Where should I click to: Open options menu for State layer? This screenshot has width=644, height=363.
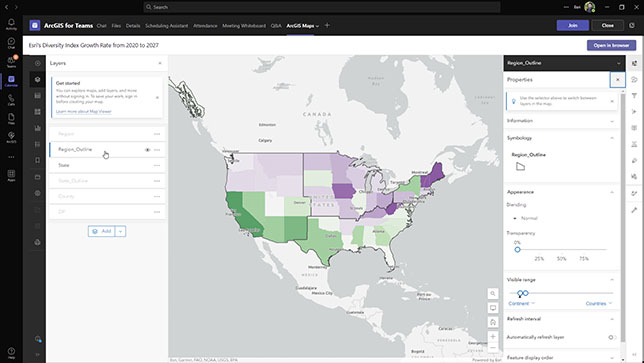click(x=157, y=165)
